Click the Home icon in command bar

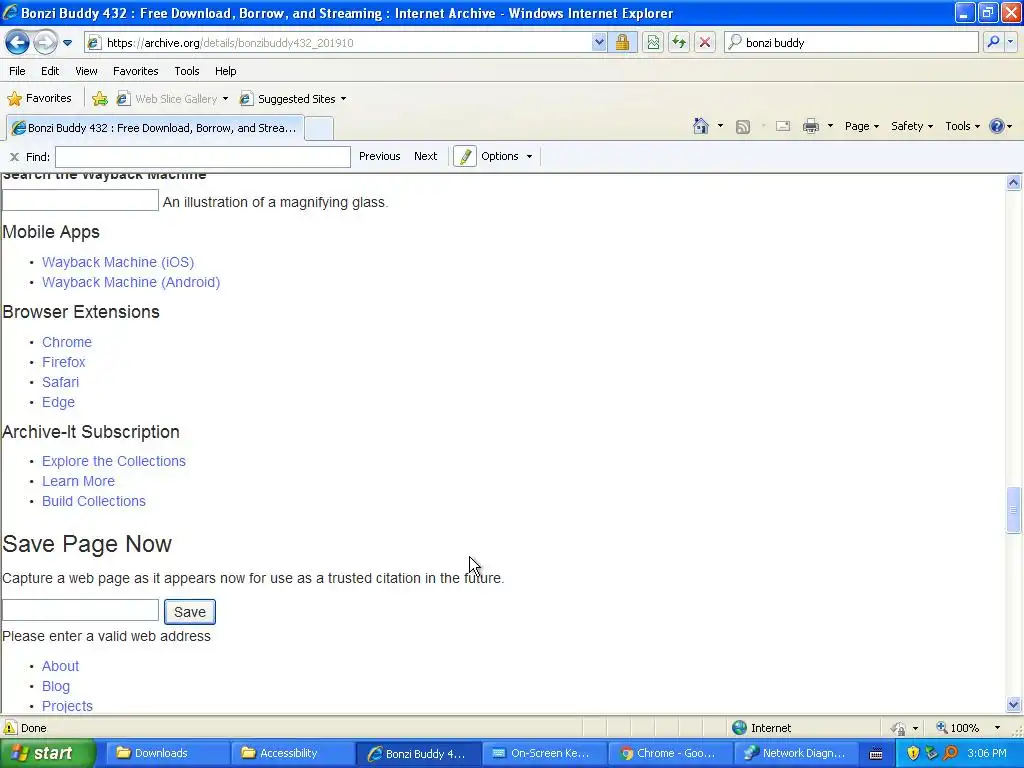click(701, 126)
